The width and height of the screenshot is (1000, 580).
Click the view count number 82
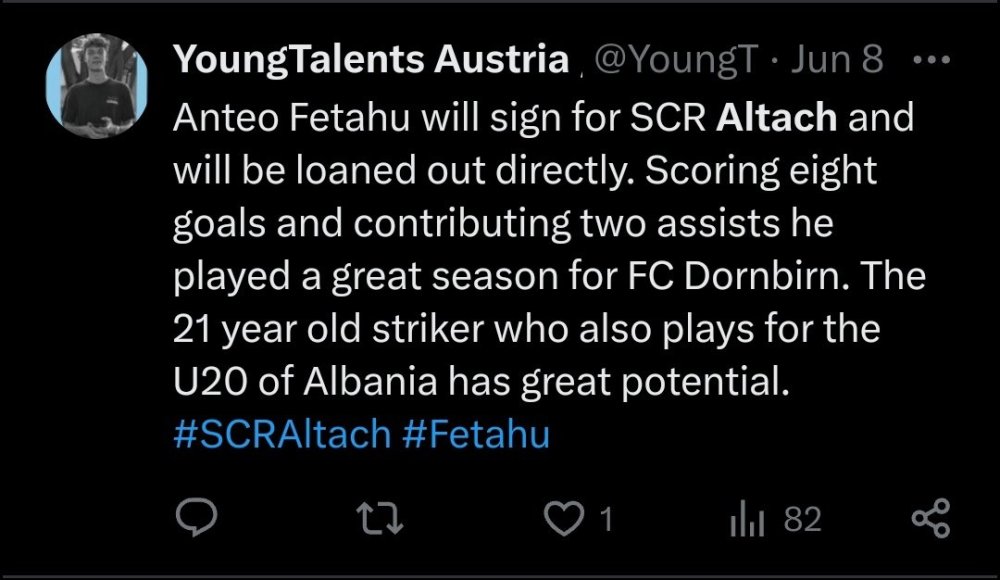[802, 520]
